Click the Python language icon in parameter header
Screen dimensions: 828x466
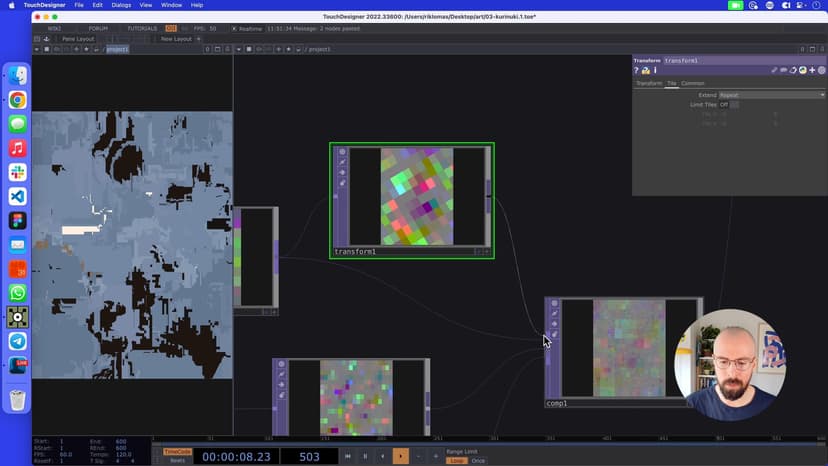click(x=802, y=70)
